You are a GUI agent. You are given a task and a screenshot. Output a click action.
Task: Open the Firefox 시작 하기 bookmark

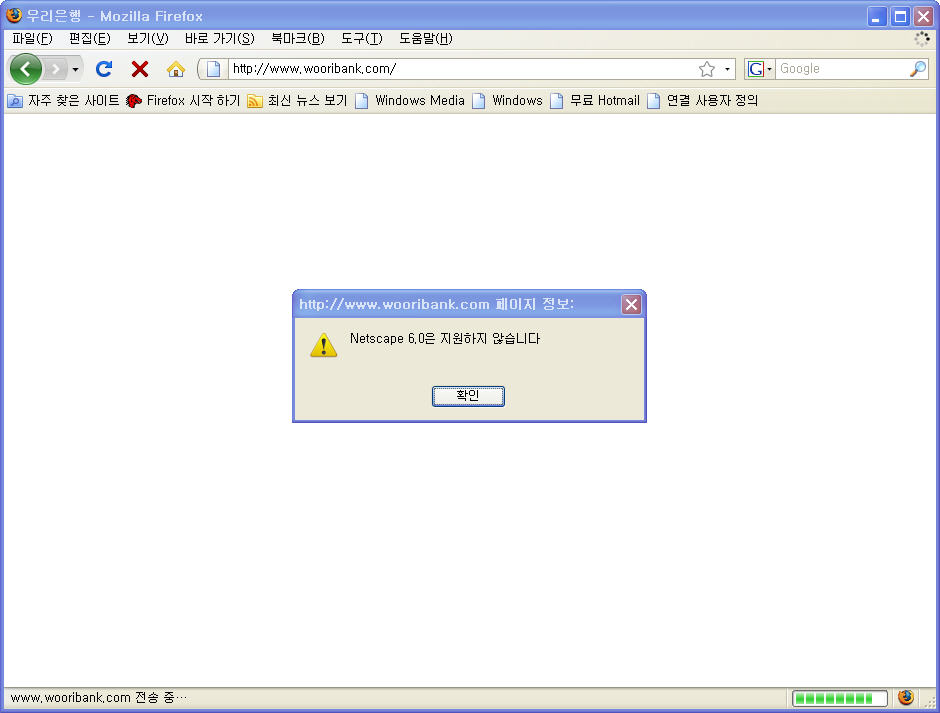click(183, 101)
